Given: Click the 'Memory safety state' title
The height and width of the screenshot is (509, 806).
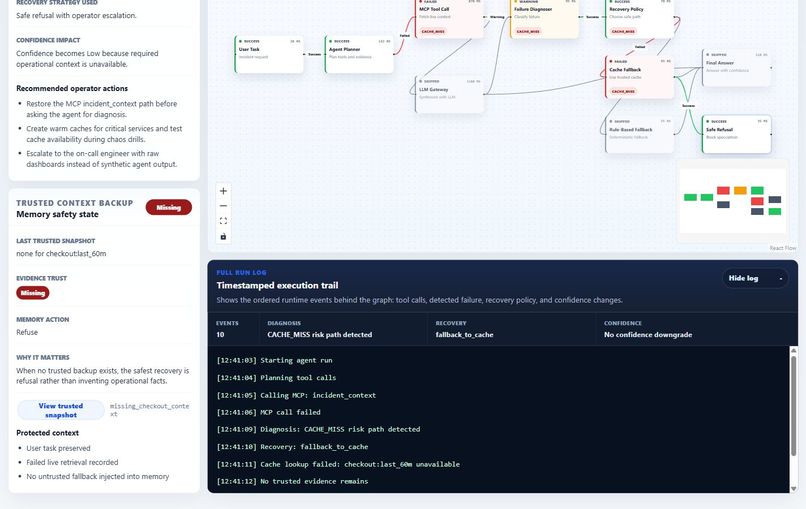Looking at the screenshot, I should [57, 214].
